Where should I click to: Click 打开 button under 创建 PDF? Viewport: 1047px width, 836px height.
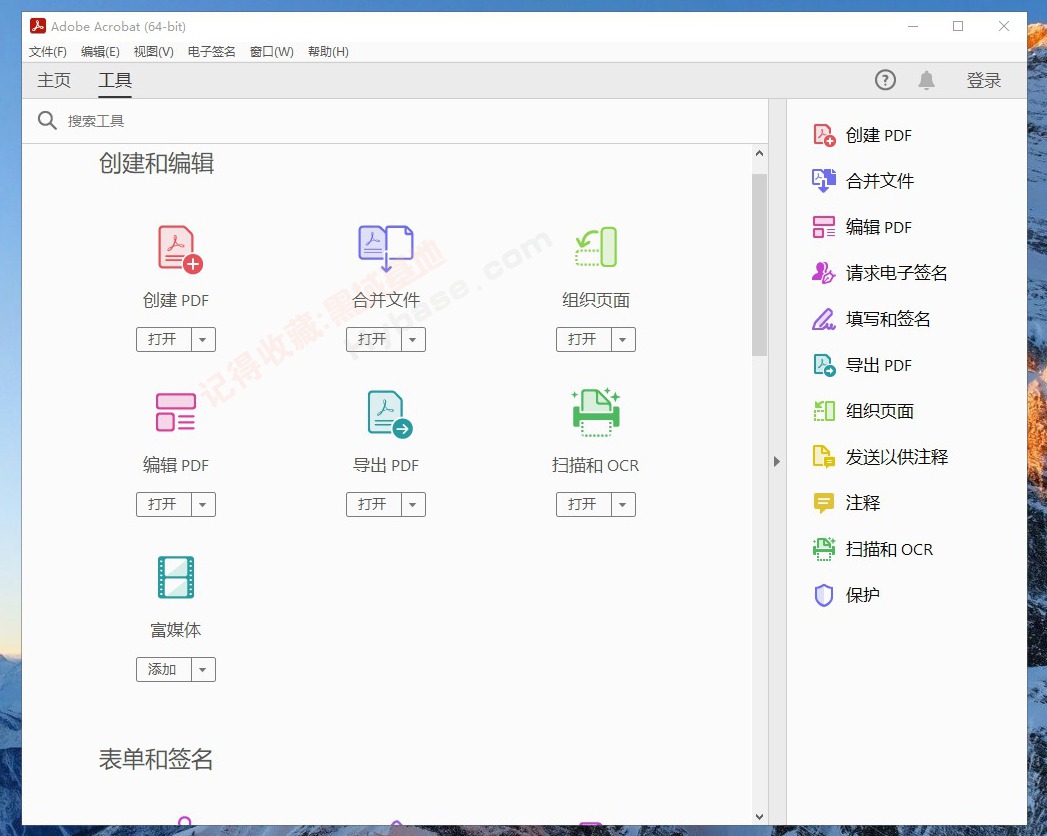pyautogui.click(x=164, y=339)
